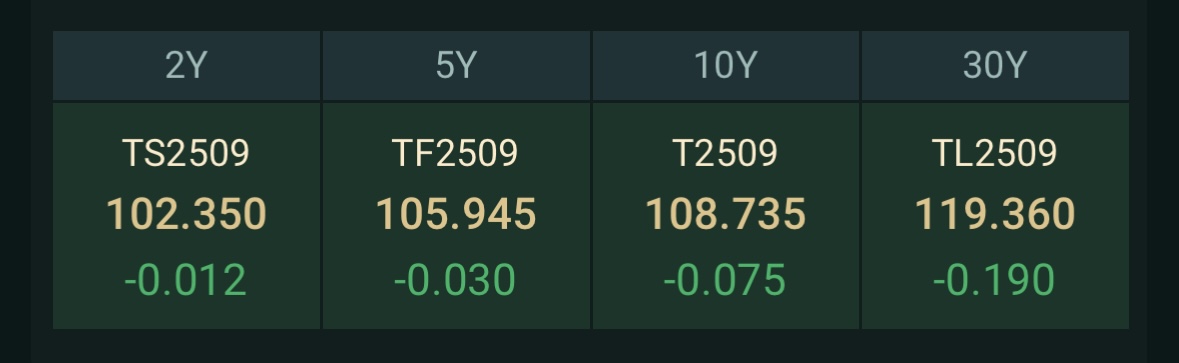Open the TS2509 contract name
This screenshot has height=363, width=1179.
coord(186,153)
